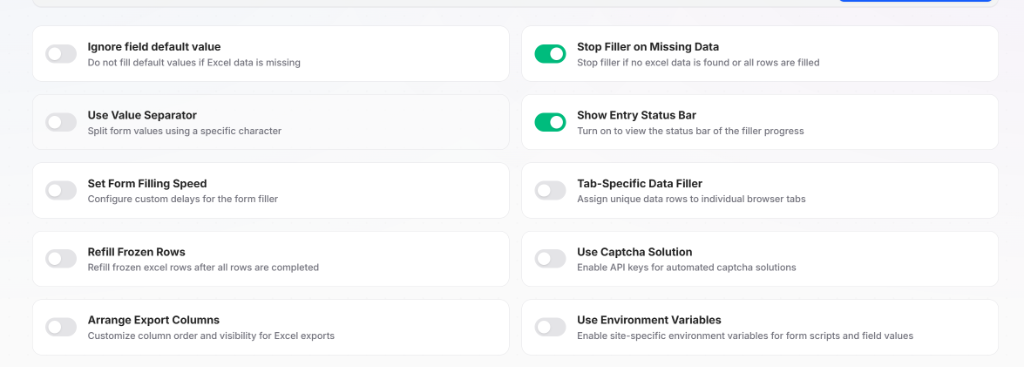Click the "Use Captcha Solution" title
Viewport: 1024px width, 367px height.
635,252
